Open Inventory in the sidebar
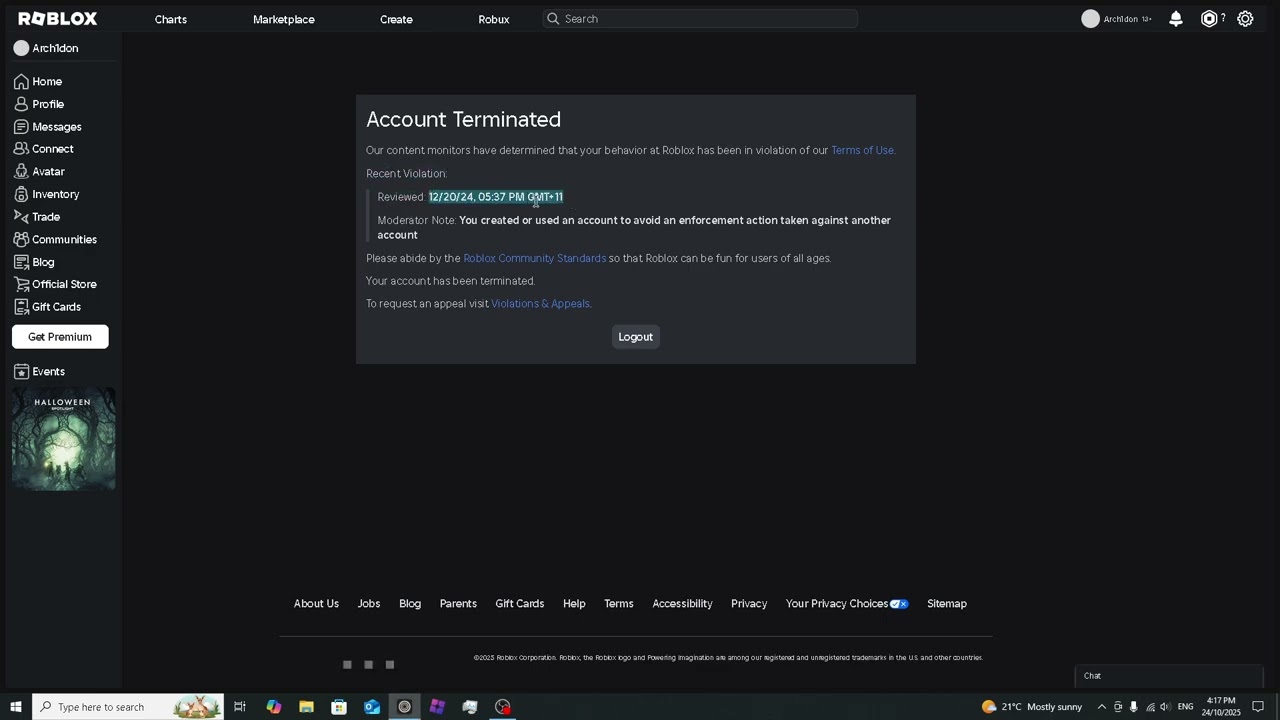 (x=46, y=194)
